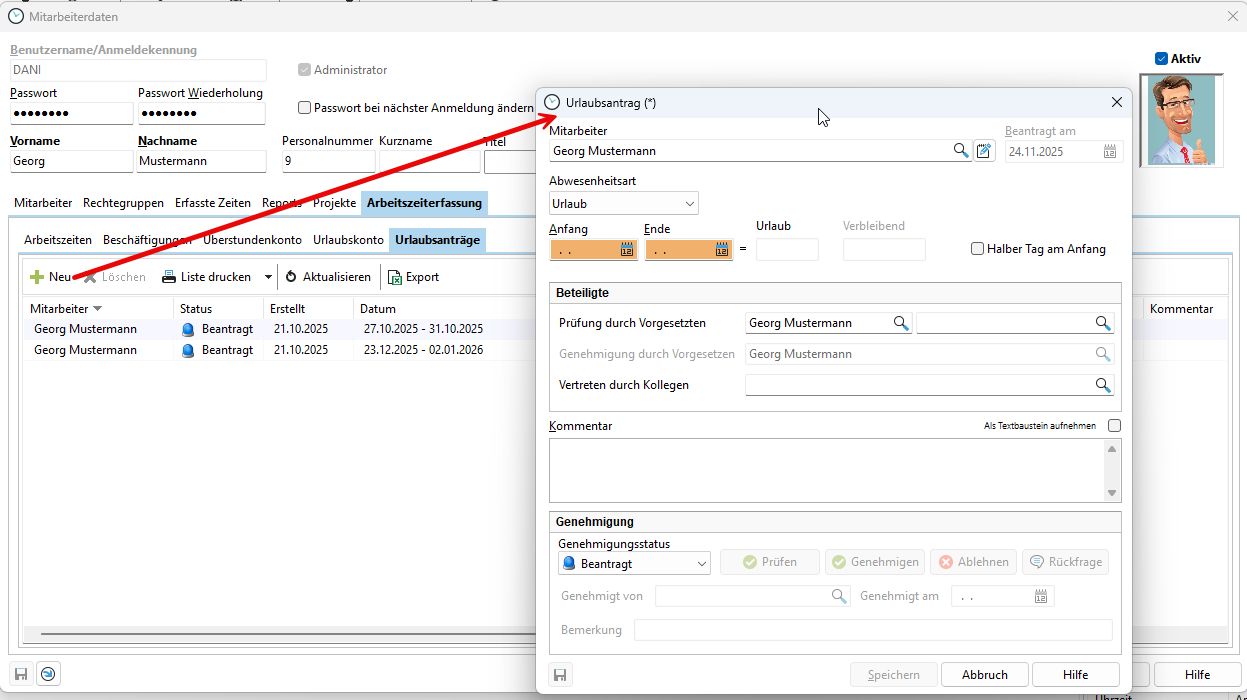The height and width of the screenshot is (700, 1247).
Task: Open the Ende date calendar icon
Action: click(x=722, y=250)
